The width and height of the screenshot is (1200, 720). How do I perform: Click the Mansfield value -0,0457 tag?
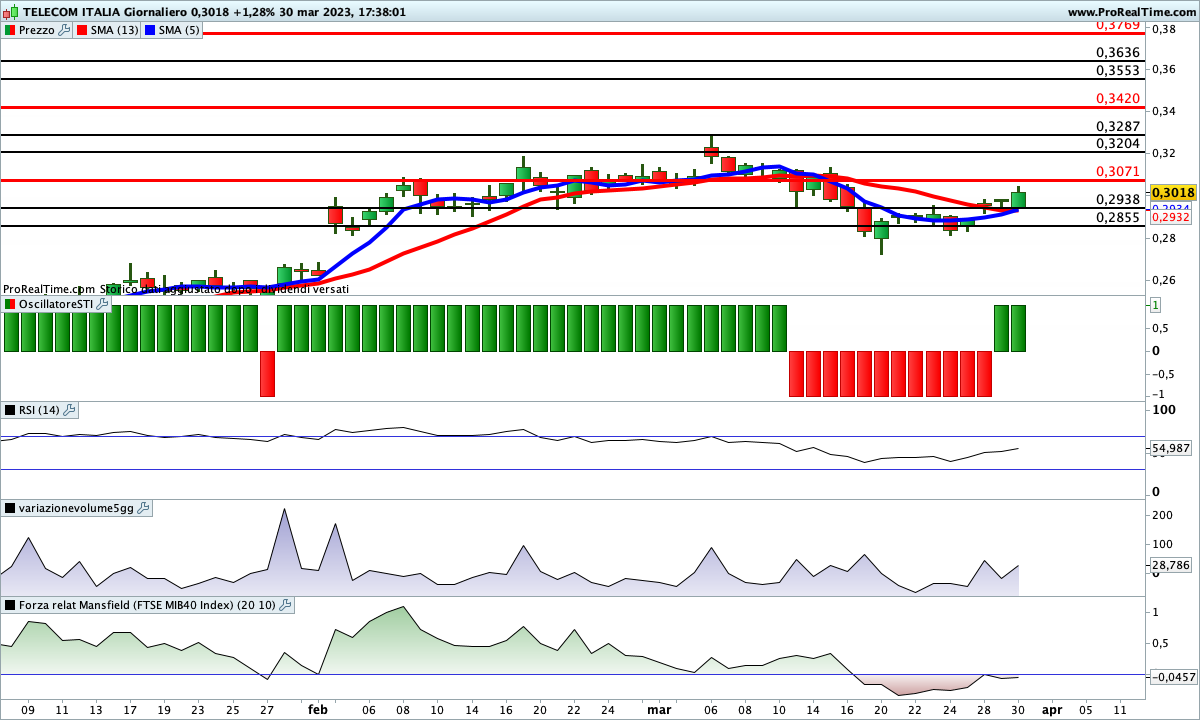1174,677
